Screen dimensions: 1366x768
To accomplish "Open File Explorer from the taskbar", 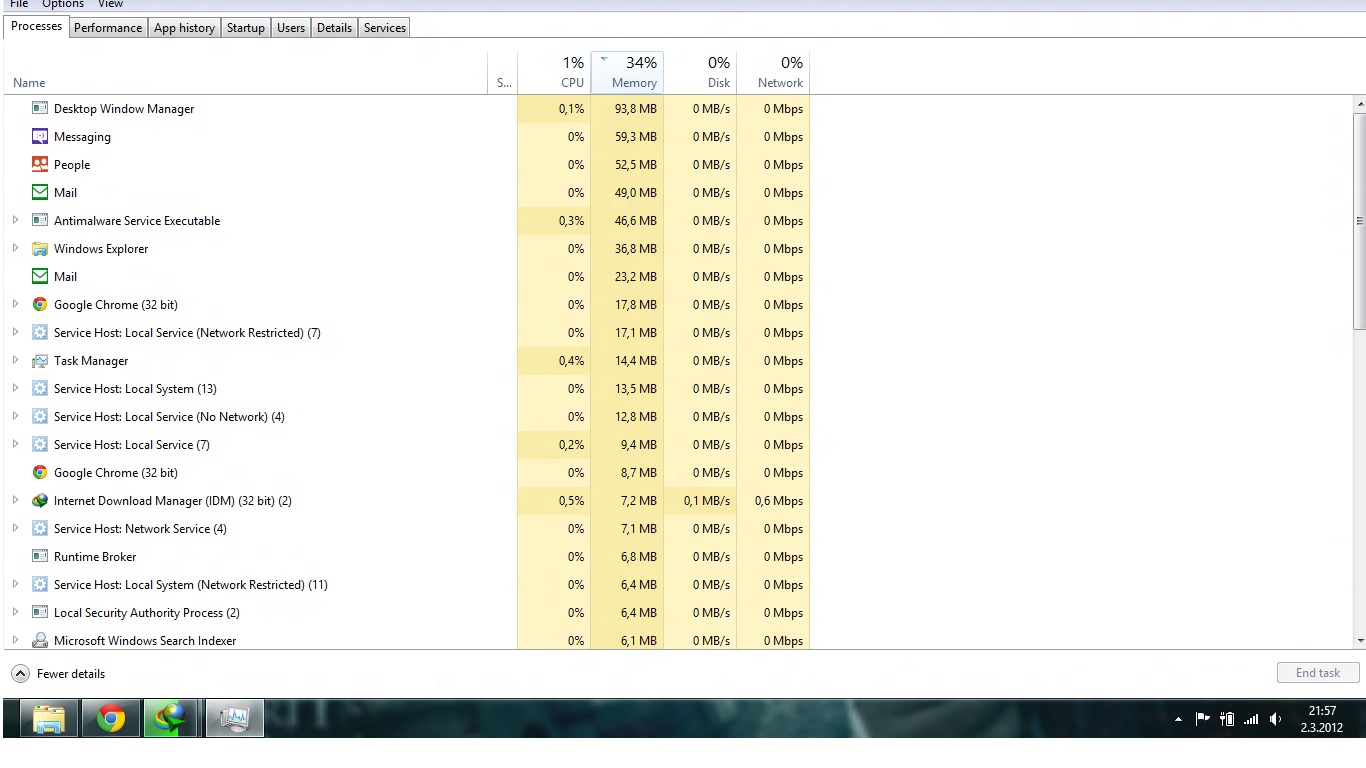I will click(49, 718).
